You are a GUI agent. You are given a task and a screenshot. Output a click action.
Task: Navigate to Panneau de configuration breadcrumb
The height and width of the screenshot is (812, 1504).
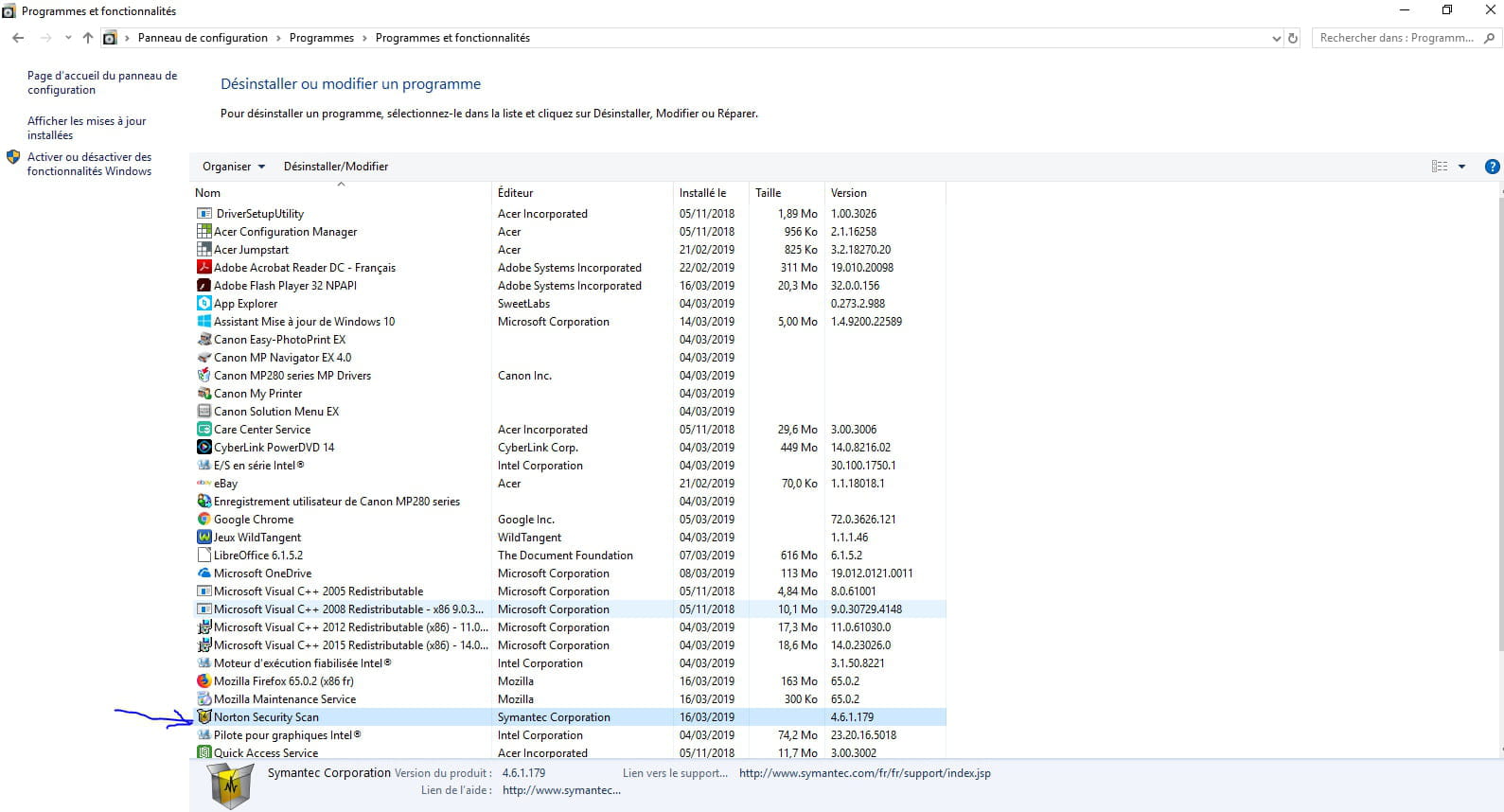(203, 38)
